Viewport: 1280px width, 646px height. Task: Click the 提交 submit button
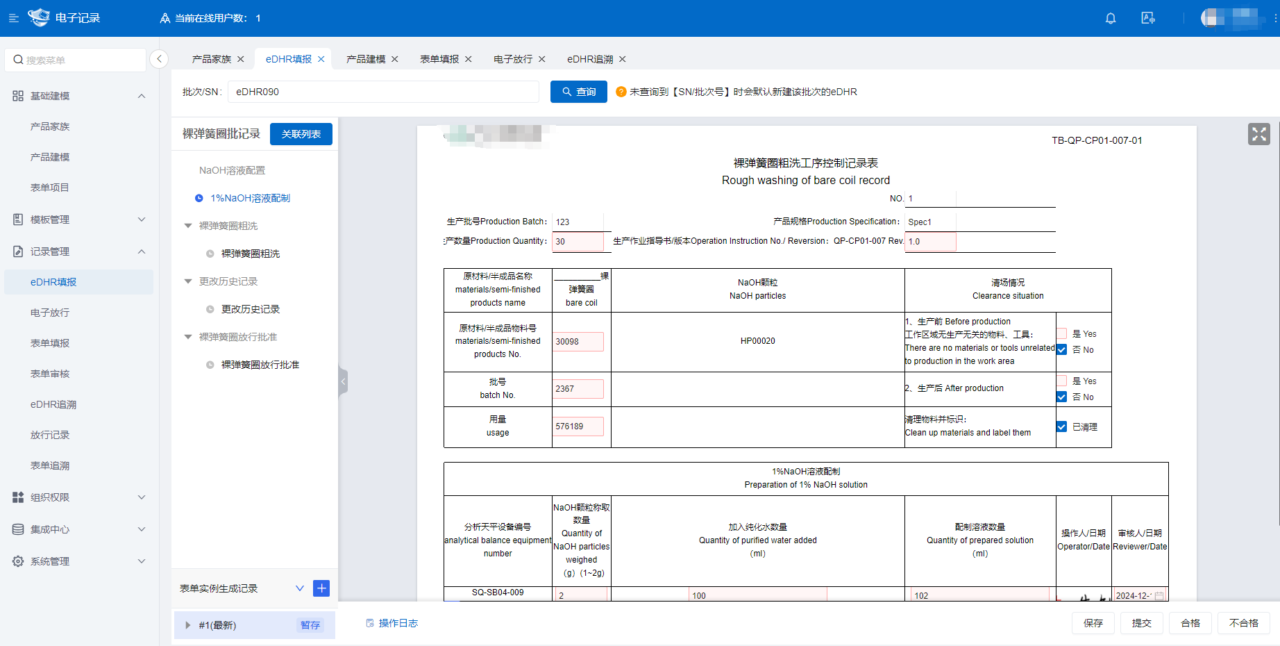click(x=1141, y=623)
